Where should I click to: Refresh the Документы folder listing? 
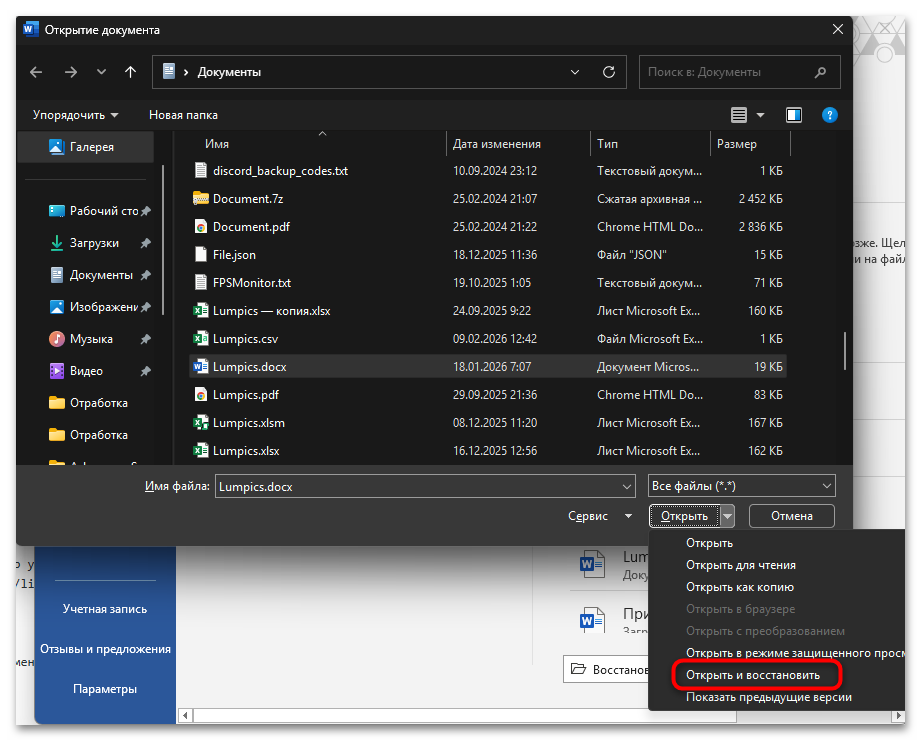coord(608,73)
